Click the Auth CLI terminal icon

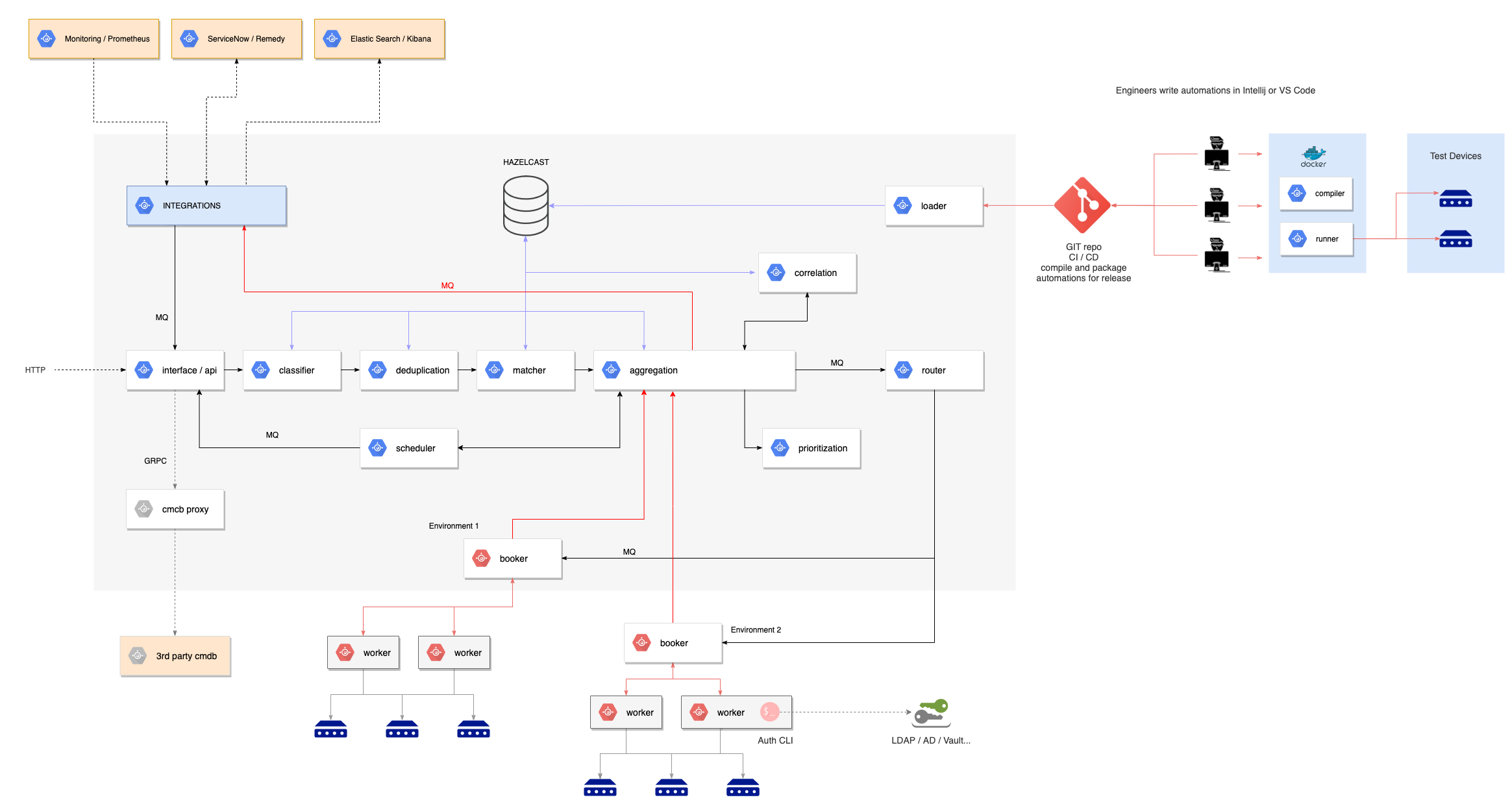pyautogui.click(x=769, y=712)
